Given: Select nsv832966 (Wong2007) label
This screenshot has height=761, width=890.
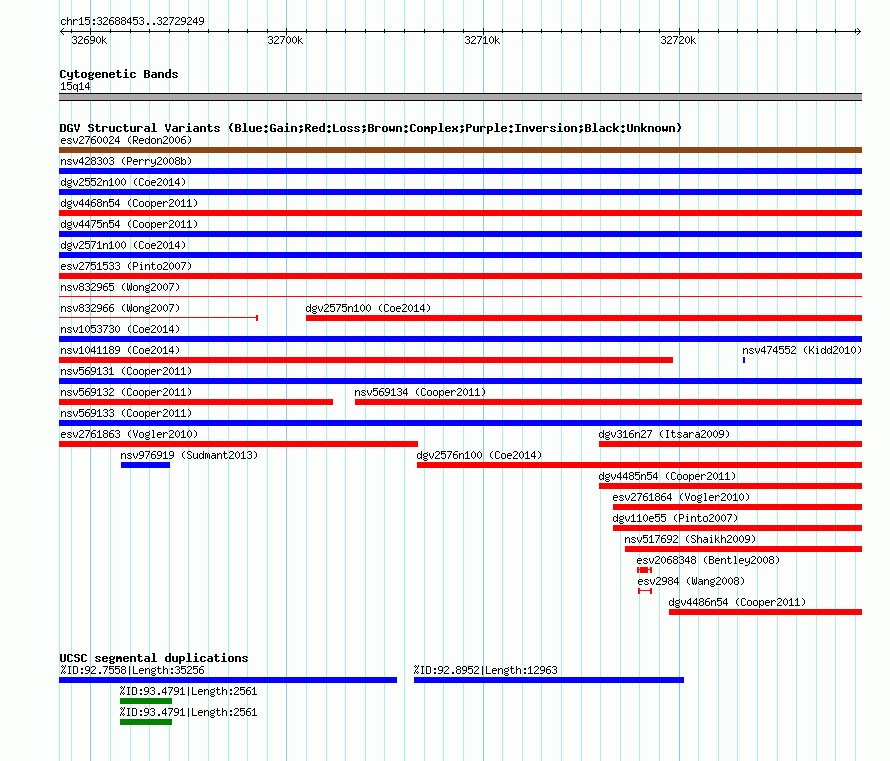Looking at the screenshot, I should click(x=120, y=308).
